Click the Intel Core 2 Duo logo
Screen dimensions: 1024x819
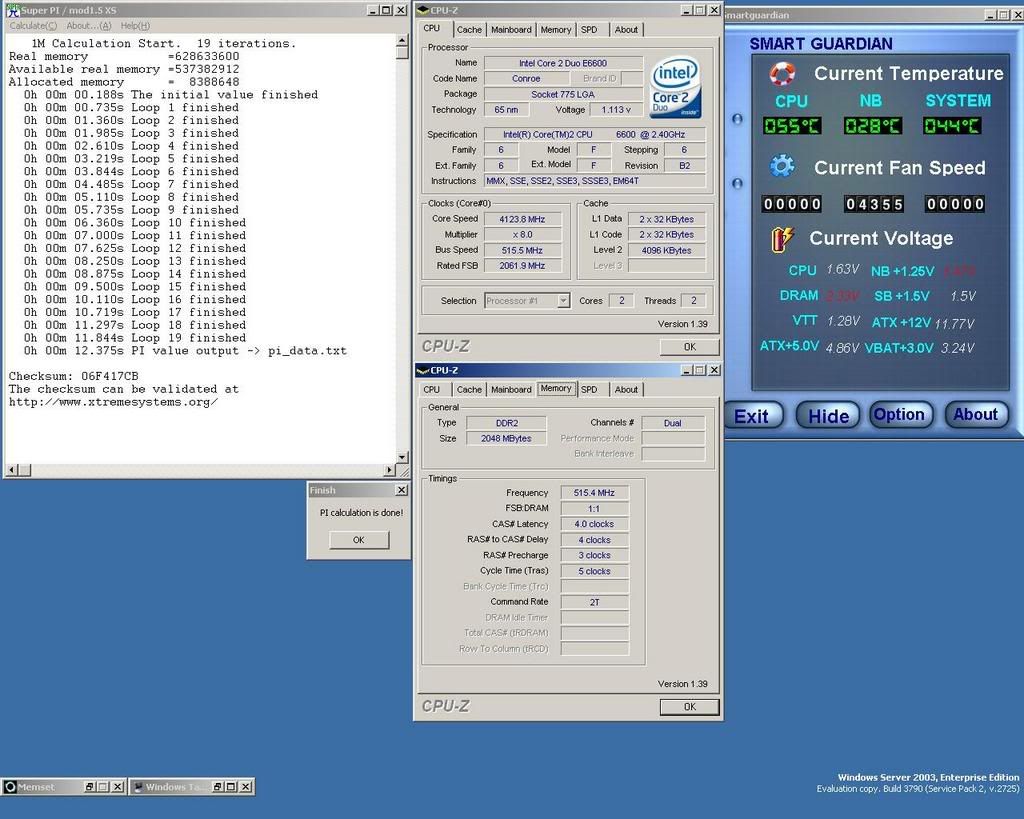(675, 86)
